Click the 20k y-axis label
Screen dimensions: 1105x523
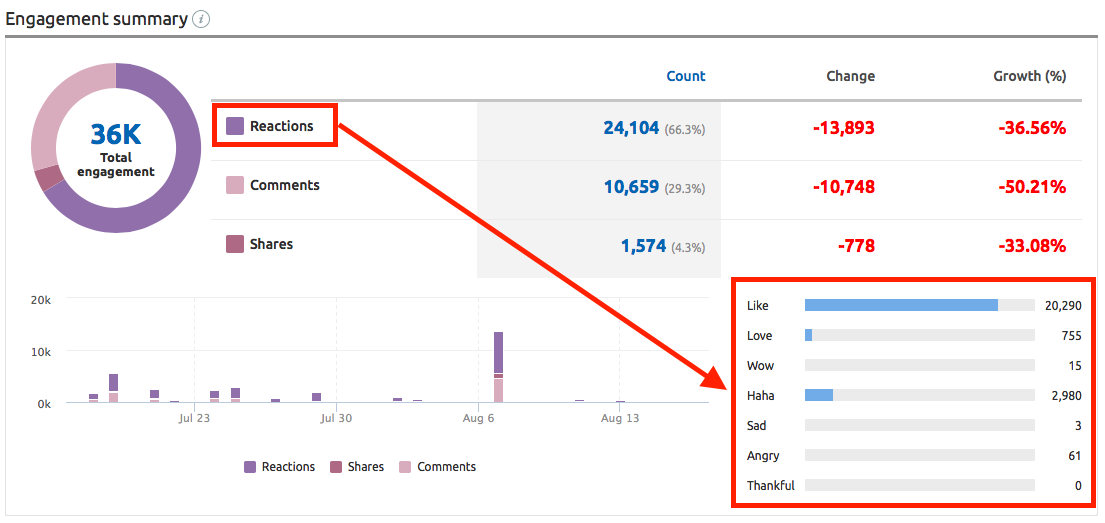42,300
